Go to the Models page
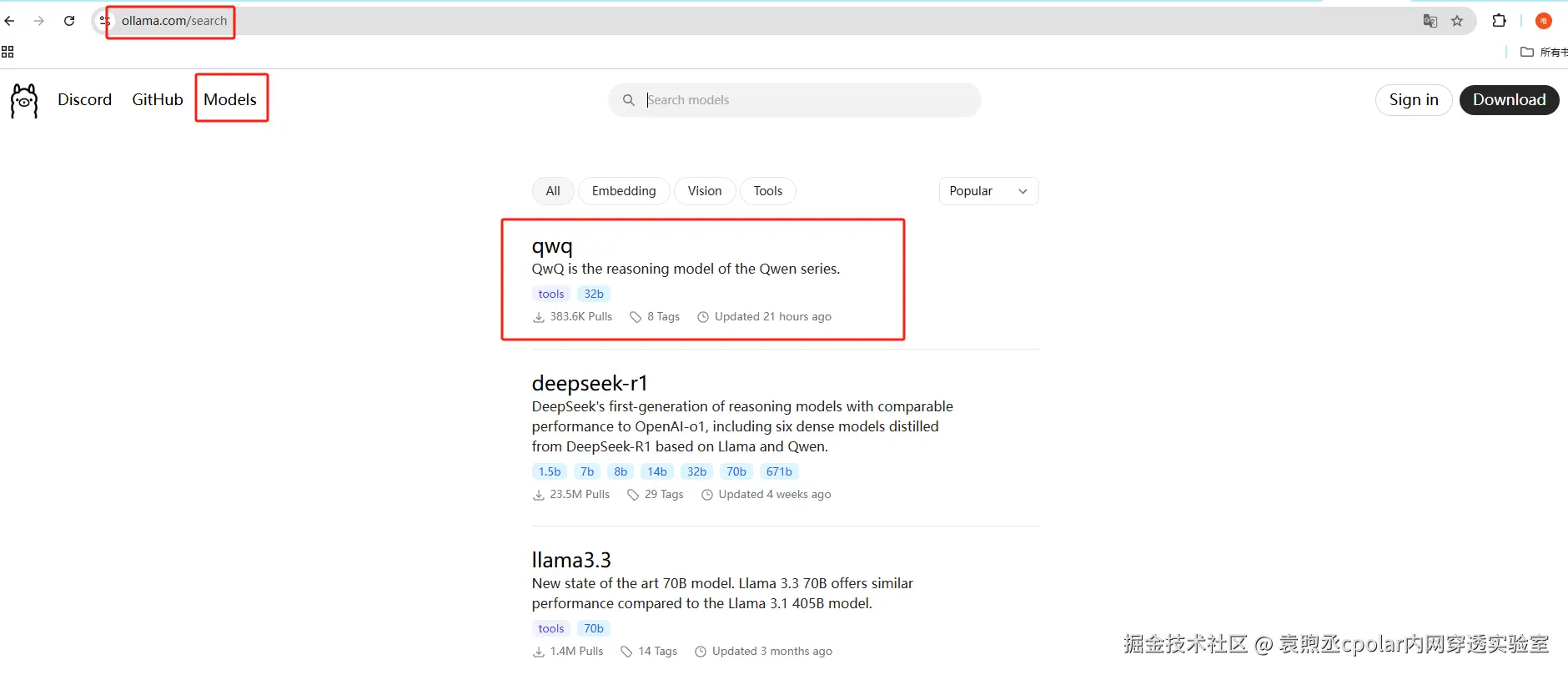 (230, 99)
